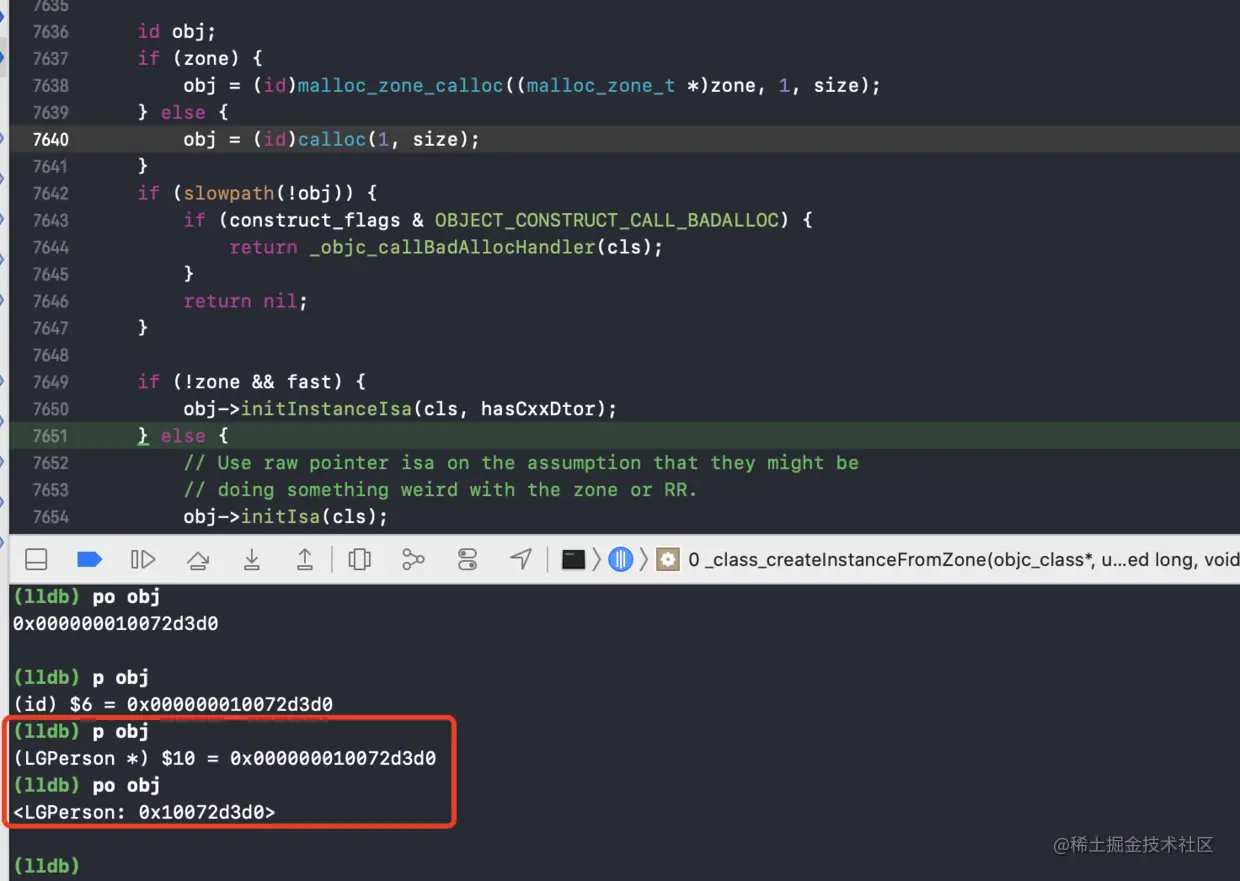Continue program execution in the debug bar
The width and height of the screenshot is (1240, 881).
click(x=143, y=559)
